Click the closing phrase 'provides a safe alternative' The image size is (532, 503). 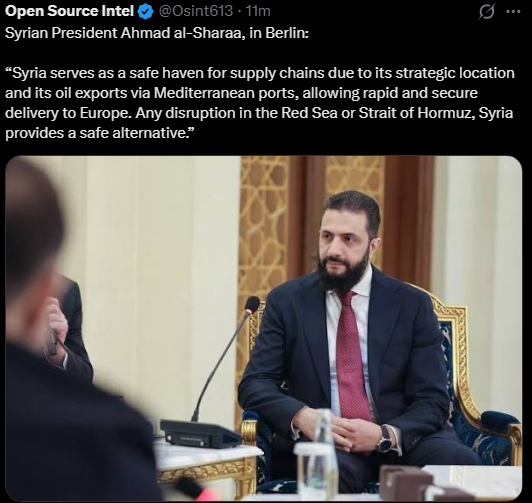coord(96,133)
